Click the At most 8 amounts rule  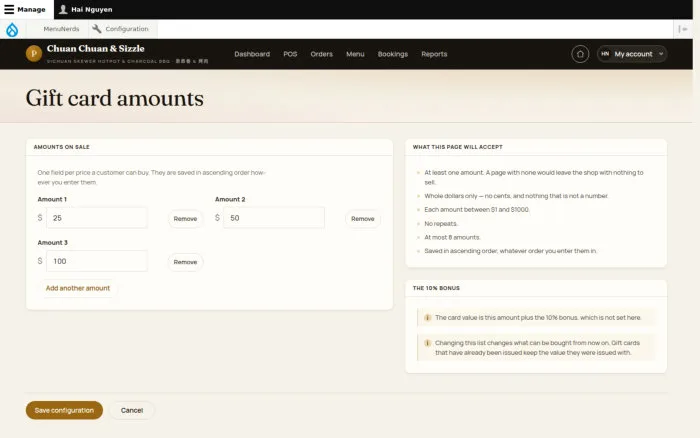point(452,238)
